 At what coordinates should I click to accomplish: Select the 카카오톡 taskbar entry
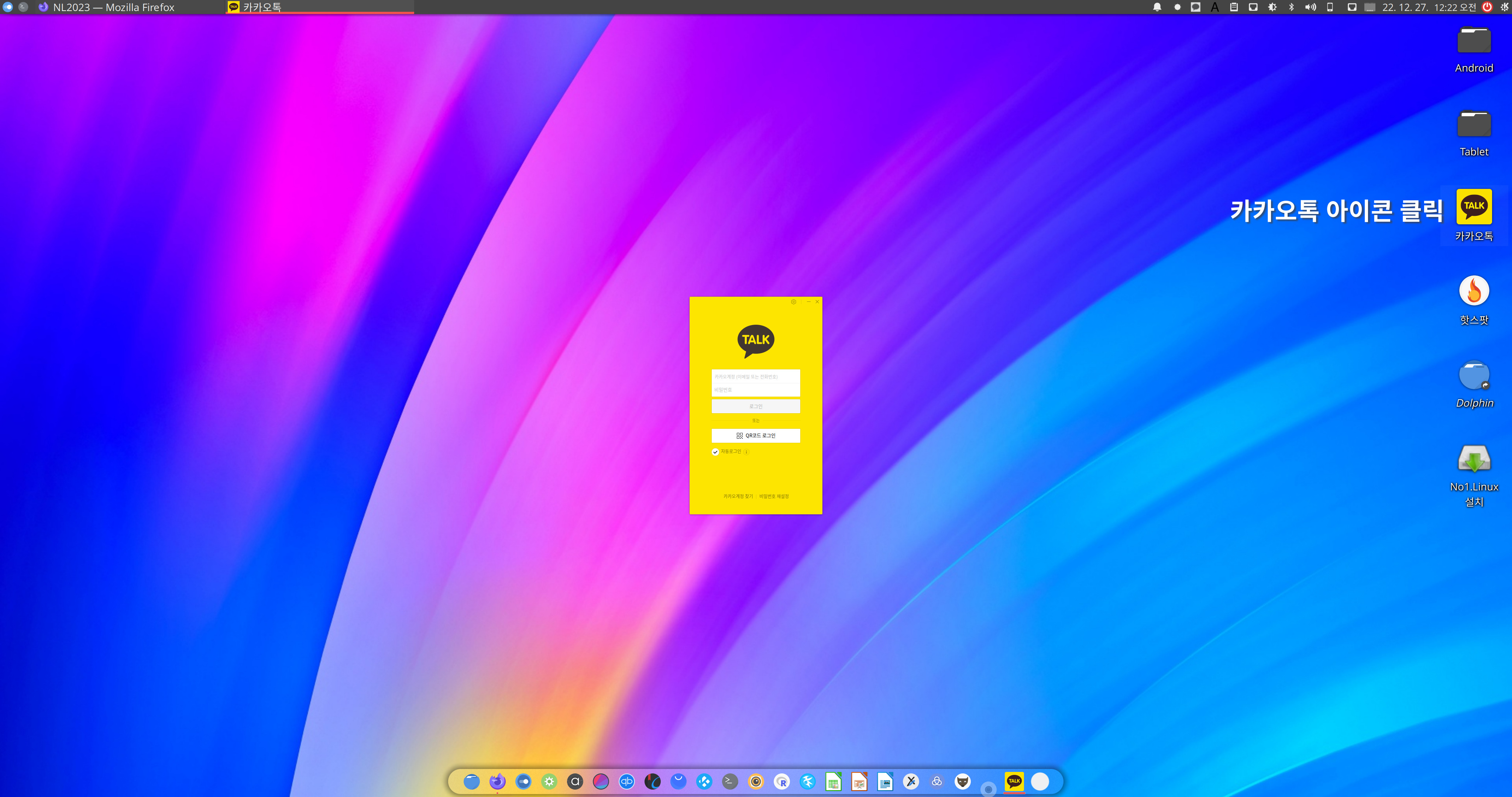point(320,7)
